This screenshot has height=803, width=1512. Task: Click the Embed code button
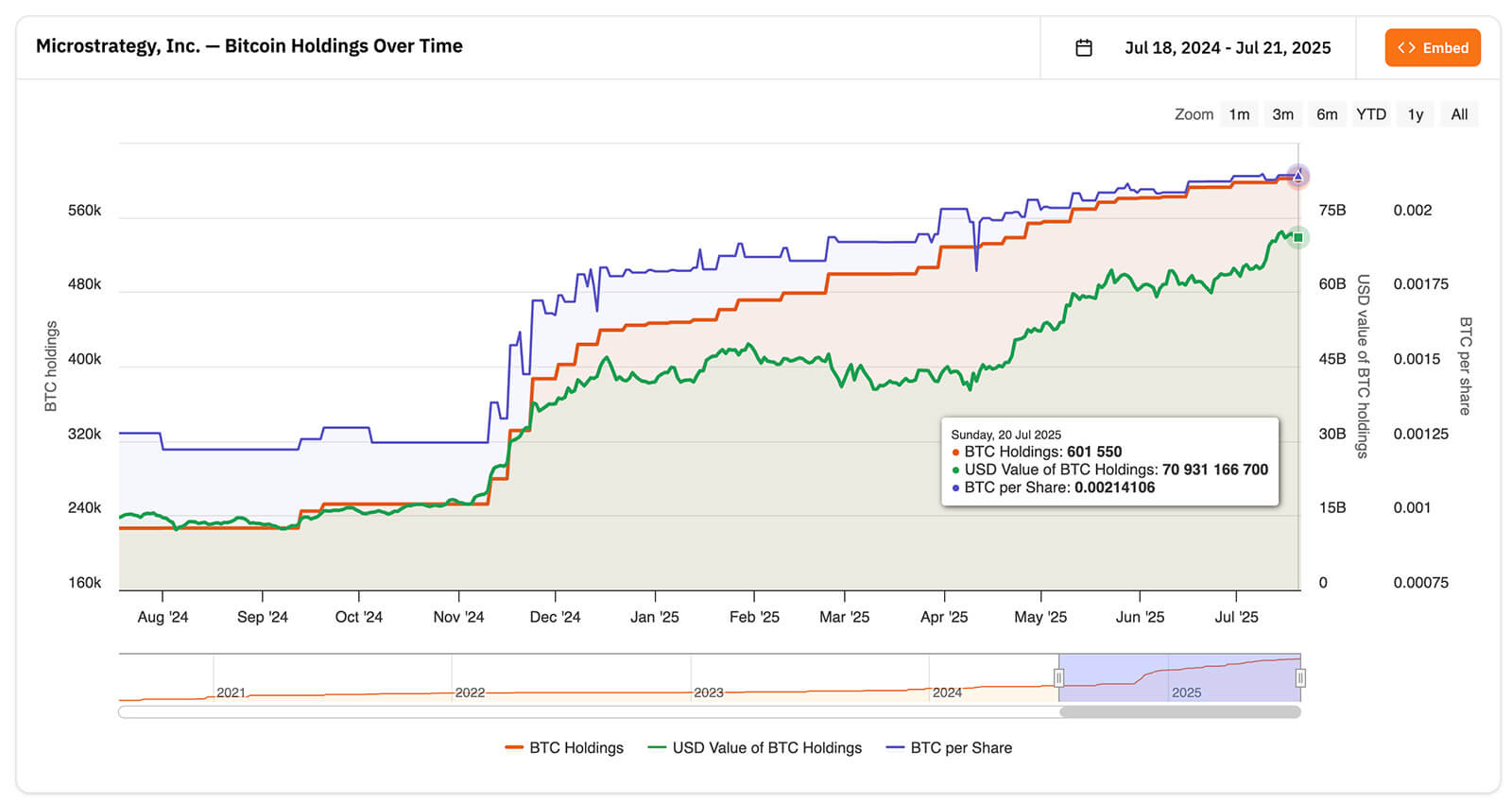tap(1432, 48)
